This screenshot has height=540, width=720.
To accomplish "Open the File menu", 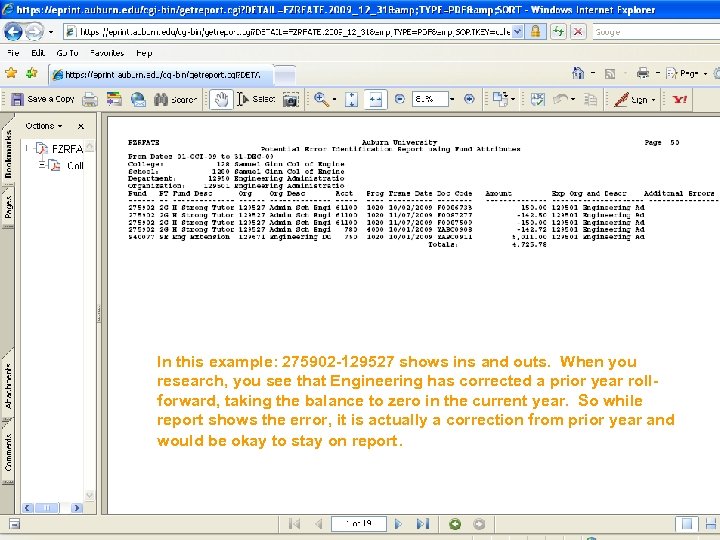I will (x=13, y=53).
